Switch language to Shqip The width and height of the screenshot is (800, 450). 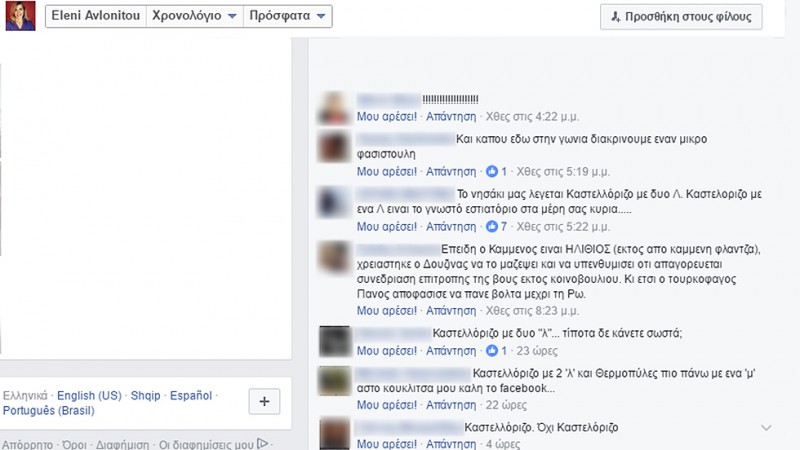(x=145, y=395)
